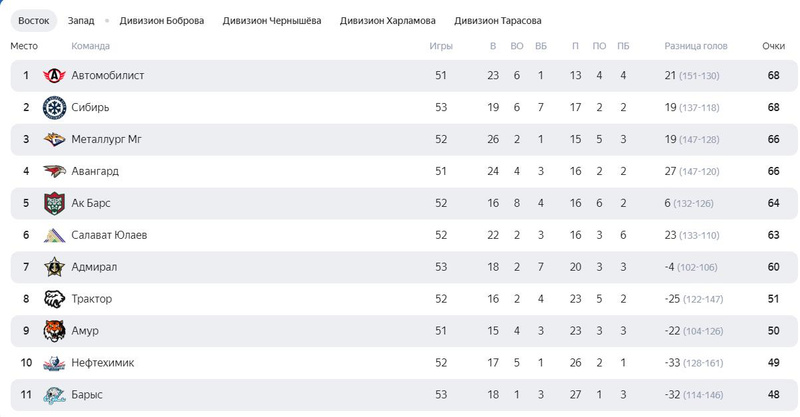The image size is (800, 417).
Task: Click the Barys team logo
Action: (54, 395)
